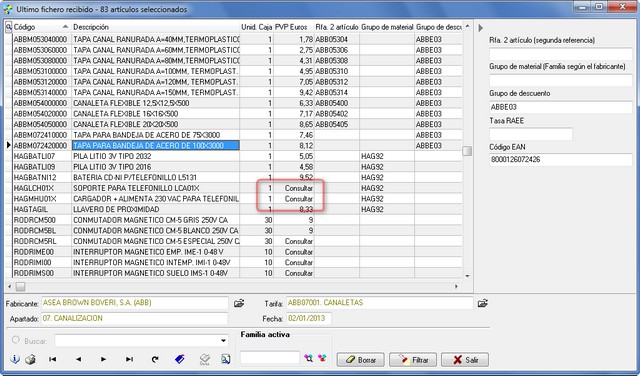Image resolution: width=640 pixels, height=376 pixels.
Task: Click the Fabricante field ASEA BROWN BOVERI
Action: [x=134, y=303]
